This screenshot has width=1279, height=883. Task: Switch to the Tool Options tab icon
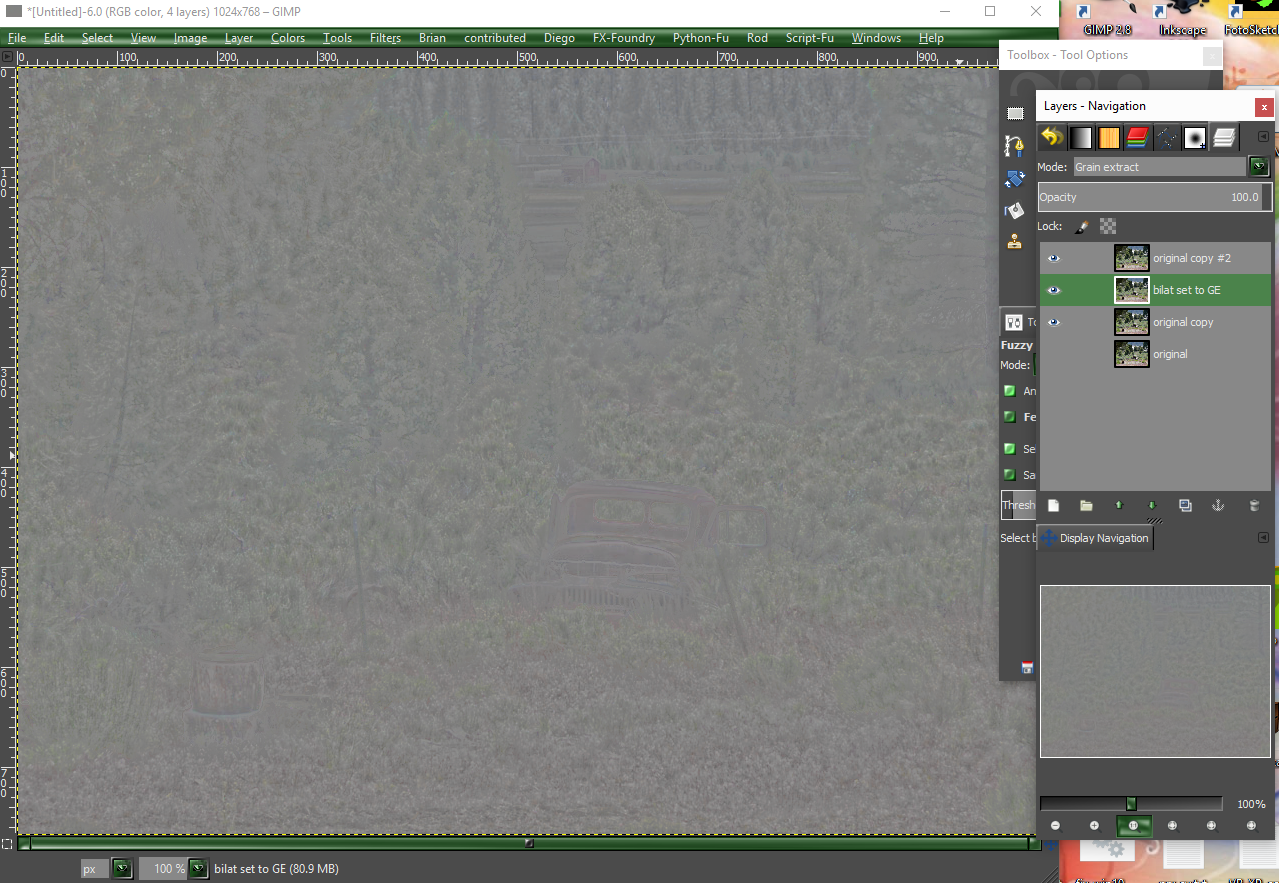(x=1014, y=322)
